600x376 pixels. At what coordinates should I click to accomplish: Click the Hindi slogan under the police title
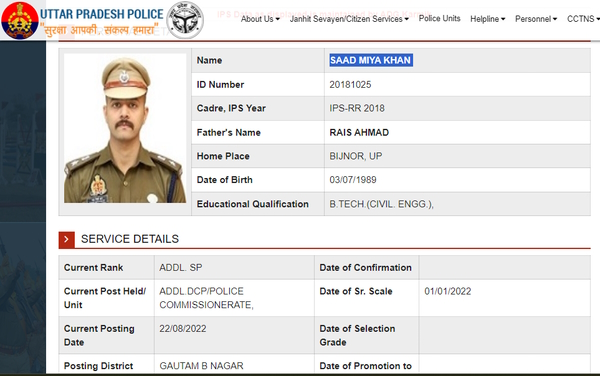click(99, 29)
